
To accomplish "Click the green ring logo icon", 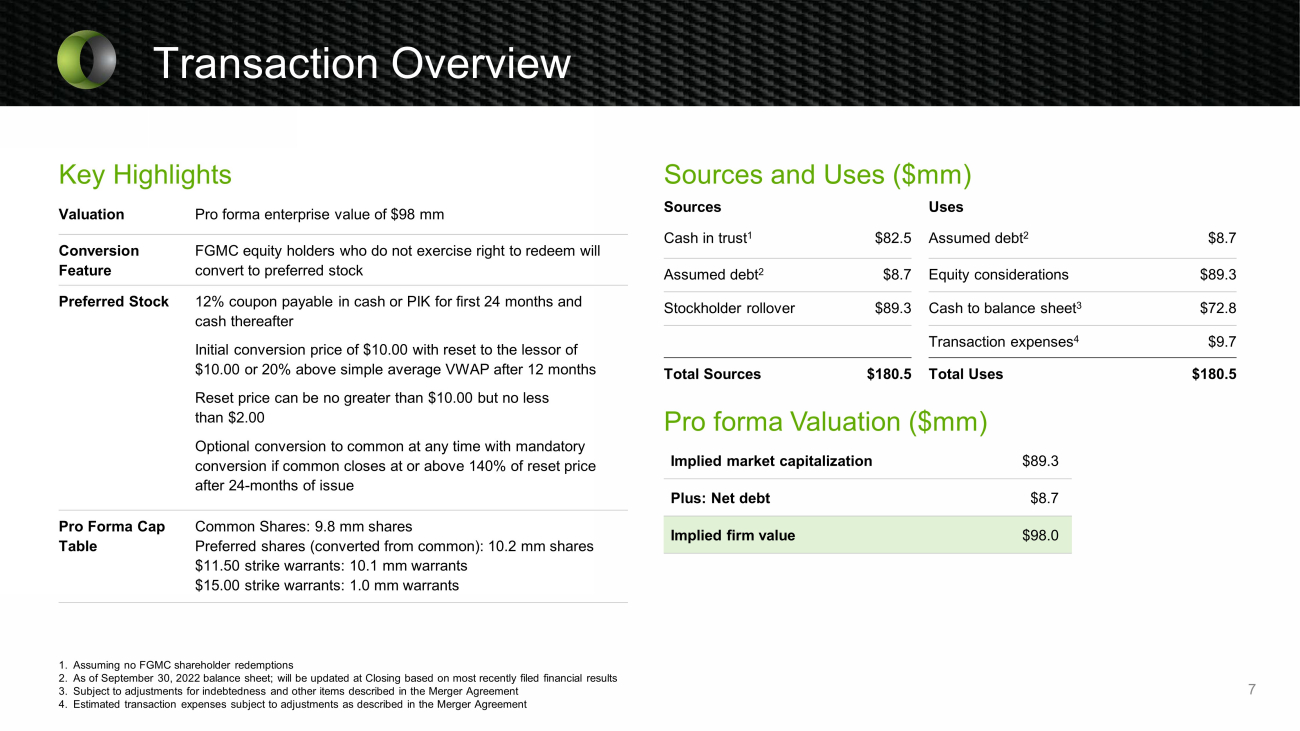I will tap(87, 59).
